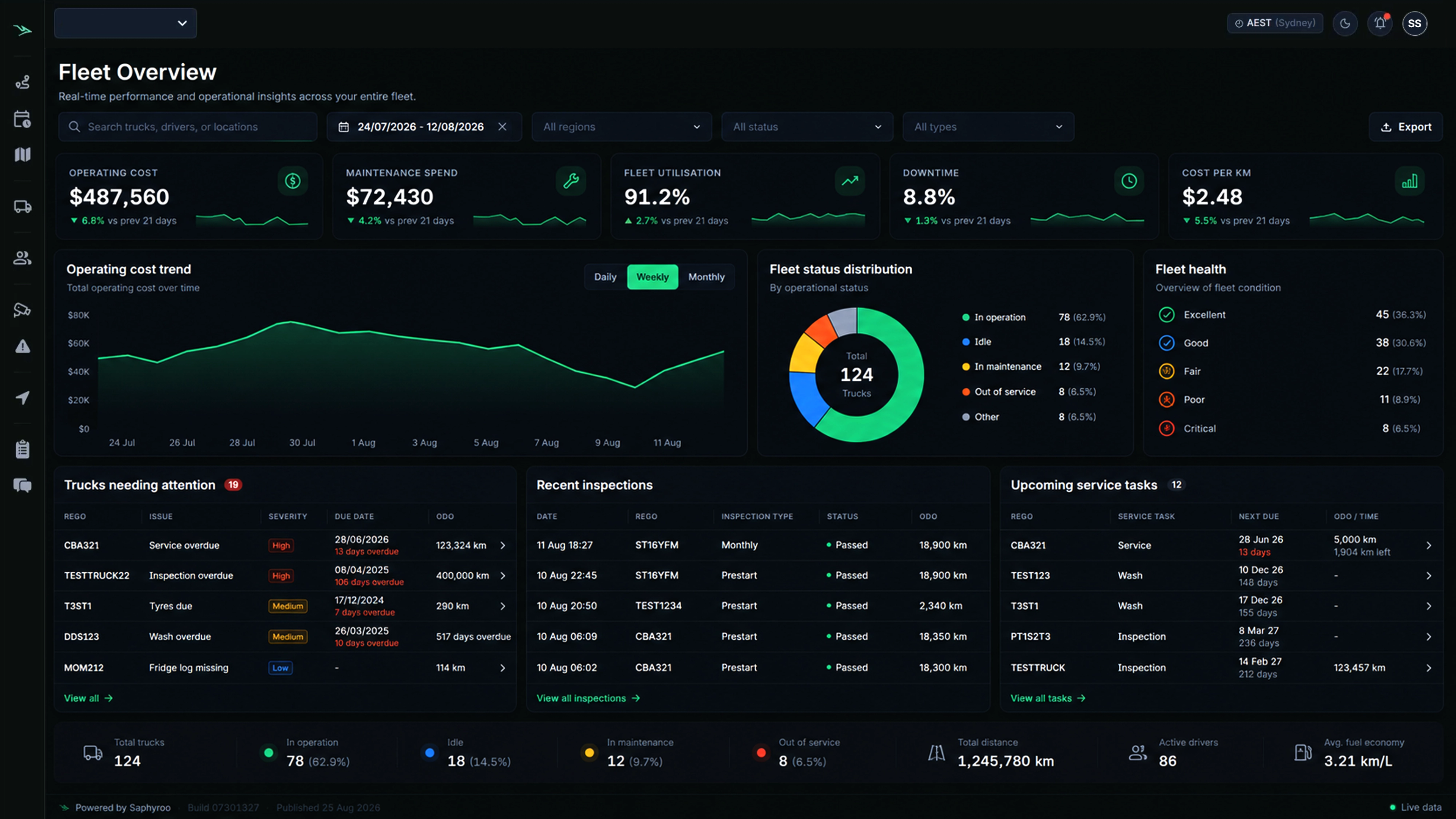
Task: Export the fleet overview data
Action: point(1406,127)
